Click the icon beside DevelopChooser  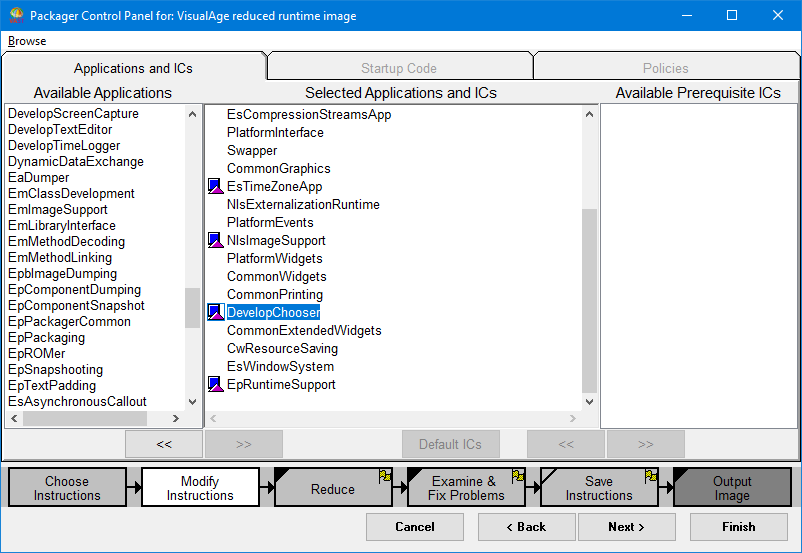tap(214, 313)
